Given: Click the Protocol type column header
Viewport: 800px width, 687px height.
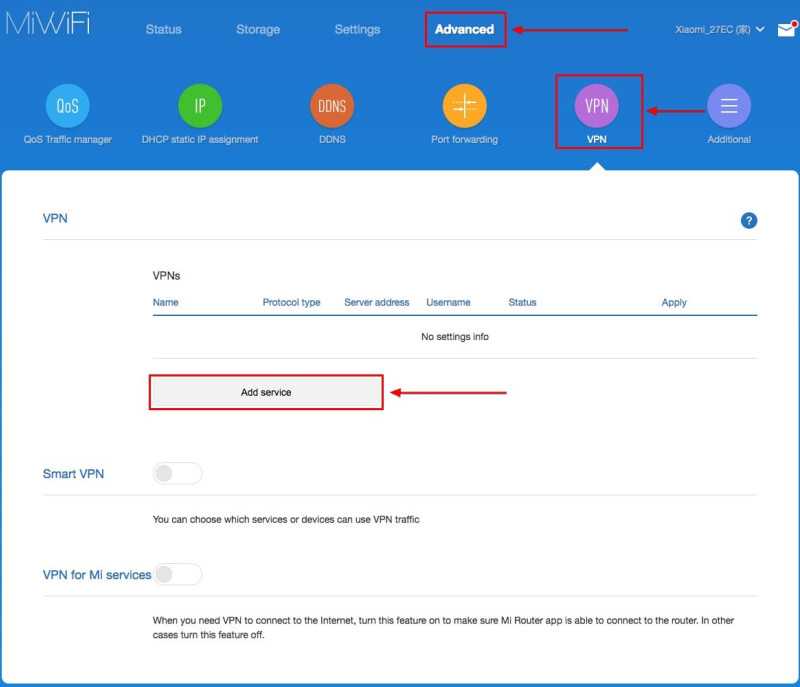Looking at the screenshot, I should (x=291, y=302).
